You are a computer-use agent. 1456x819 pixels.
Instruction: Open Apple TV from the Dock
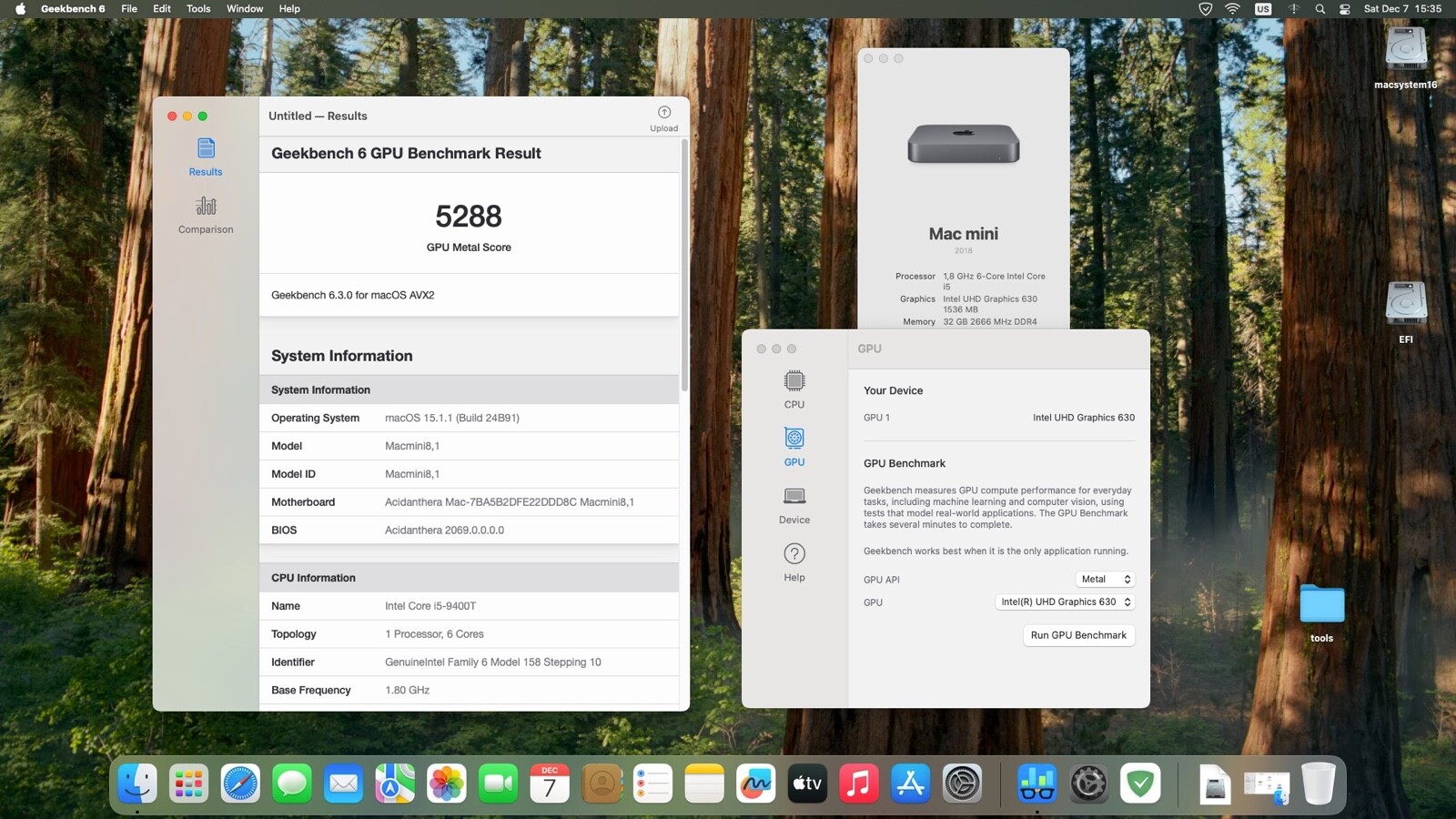tap(808, 784)
